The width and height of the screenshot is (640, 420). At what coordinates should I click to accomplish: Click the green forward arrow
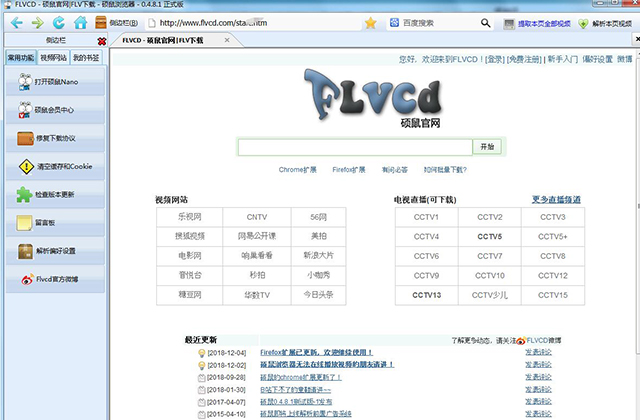(x=38, y=23)
